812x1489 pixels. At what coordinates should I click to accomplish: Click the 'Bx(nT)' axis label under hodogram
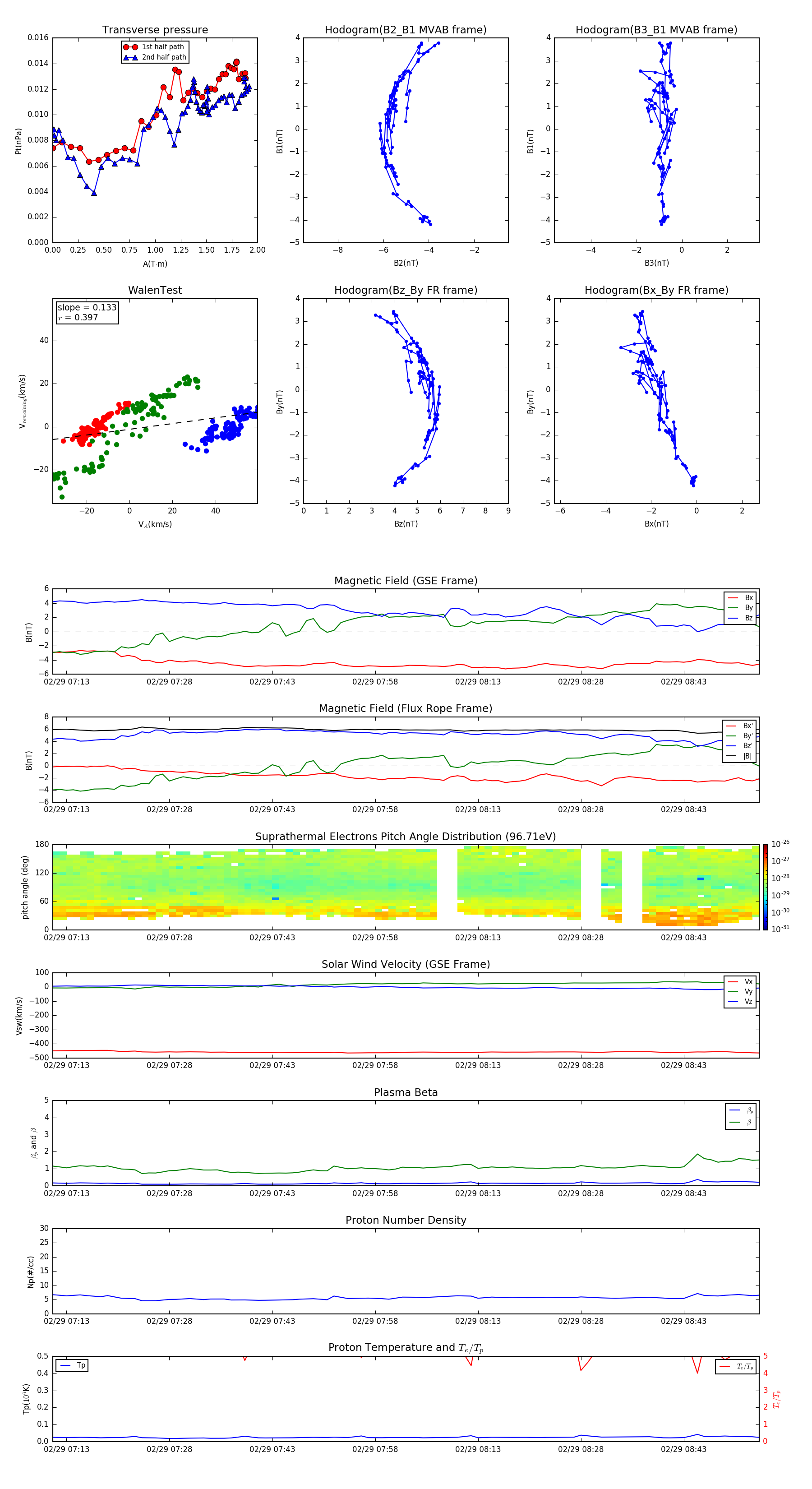point(656,524)
